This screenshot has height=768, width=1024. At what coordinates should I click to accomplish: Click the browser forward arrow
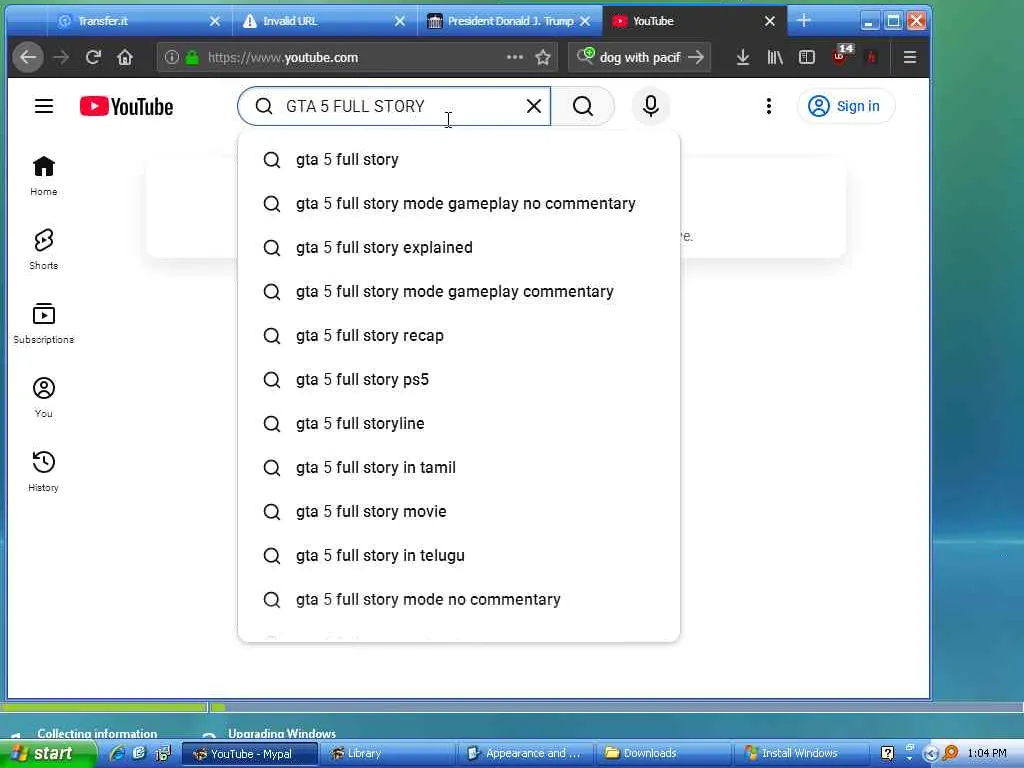click(61, 57)
